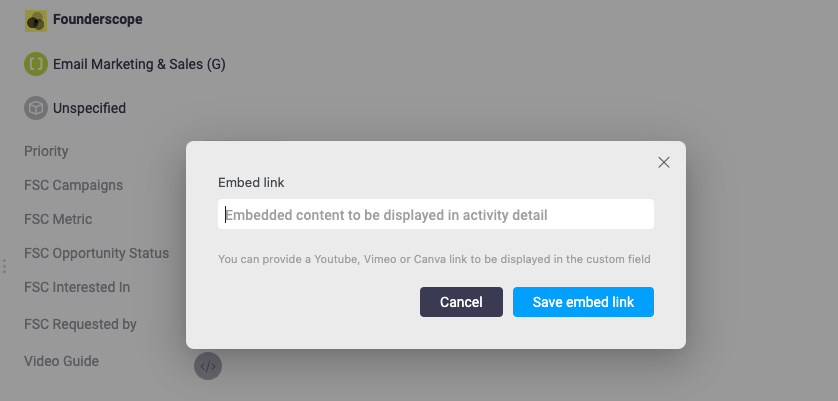Open FSC Opportunity Status field
This screenshot has width=838, height=401.
click(96, 253)
